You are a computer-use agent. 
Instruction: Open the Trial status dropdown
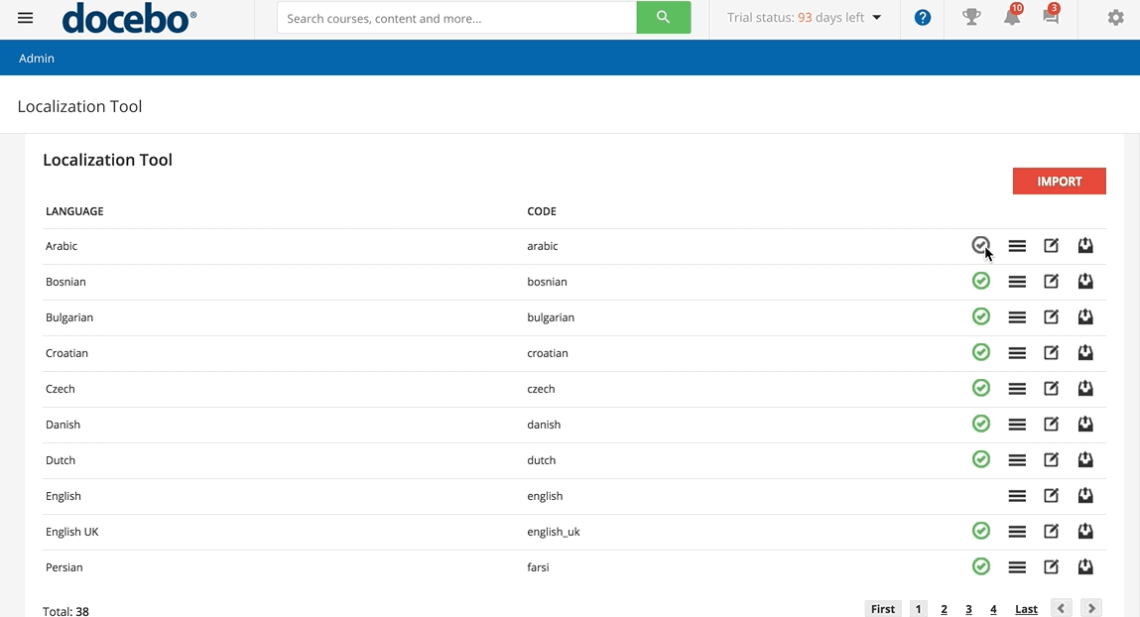[800, 17]
